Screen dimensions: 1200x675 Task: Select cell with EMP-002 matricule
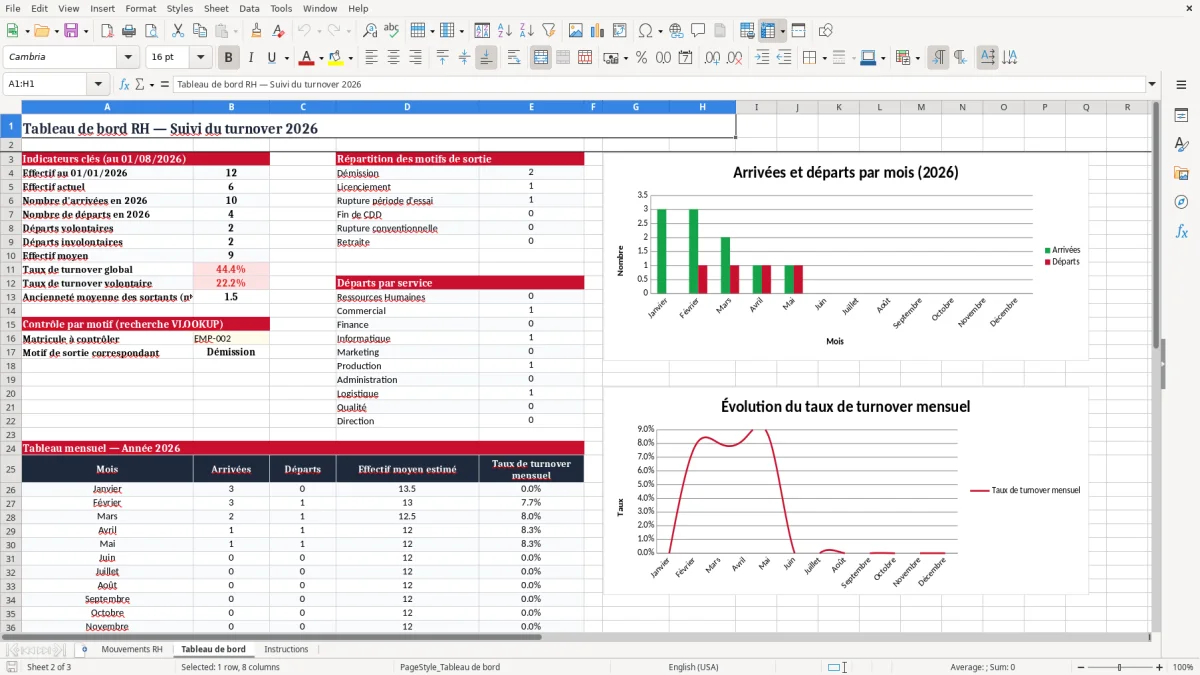point(231,338)
